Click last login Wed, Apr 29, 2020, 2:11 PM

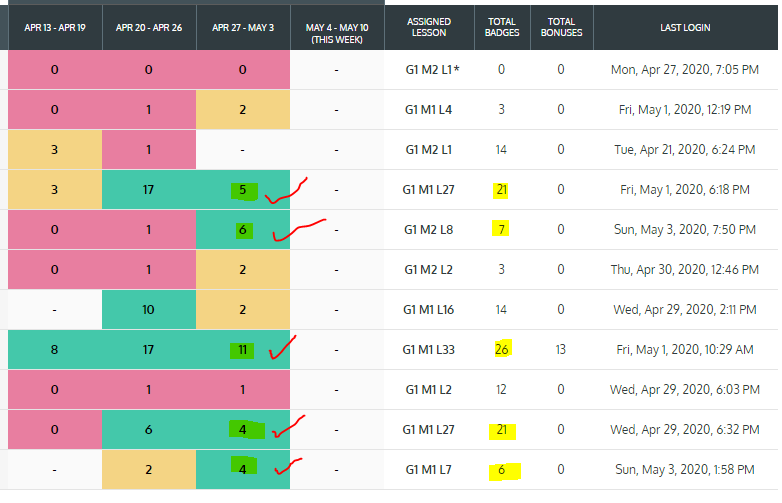[x=685, y=310]
